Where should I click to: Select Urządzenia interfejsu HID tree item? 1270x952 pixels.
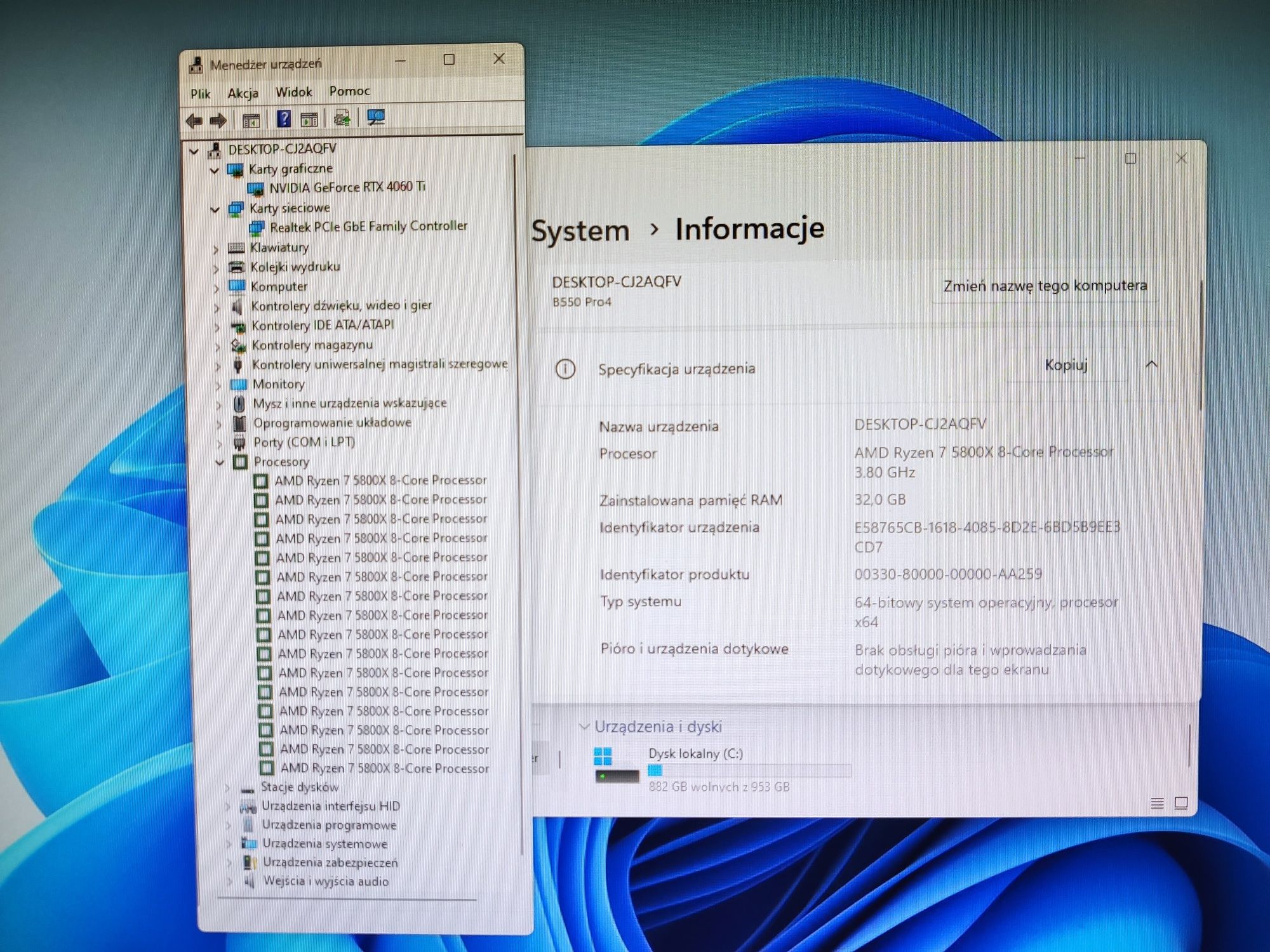click(x=331, y=806)
